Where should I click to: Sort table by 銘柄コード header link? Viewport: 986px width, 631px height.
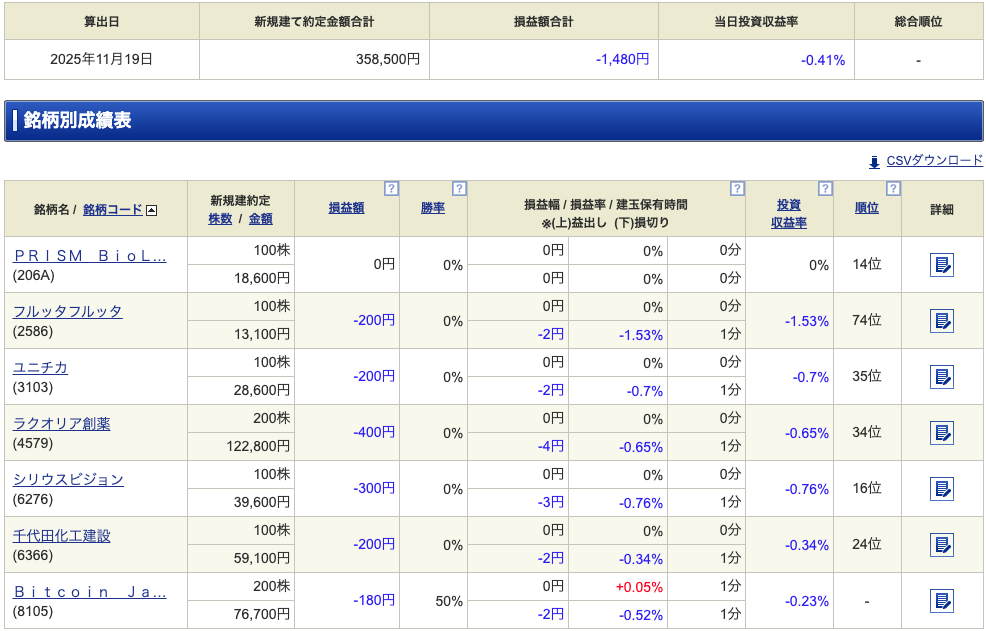coord(113,210)
